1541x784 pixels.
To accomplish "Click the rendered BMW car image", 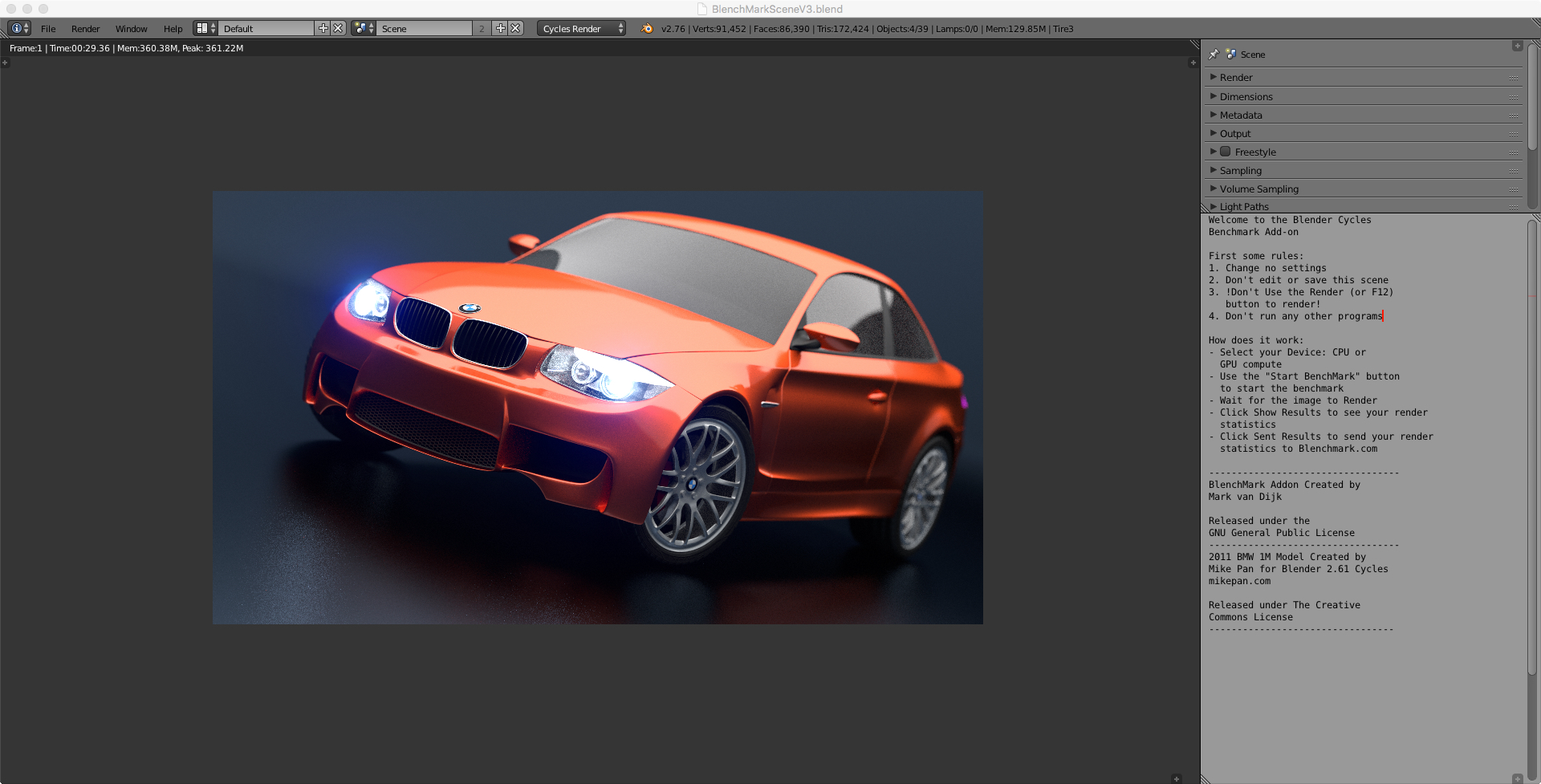I will coord(598,408).
